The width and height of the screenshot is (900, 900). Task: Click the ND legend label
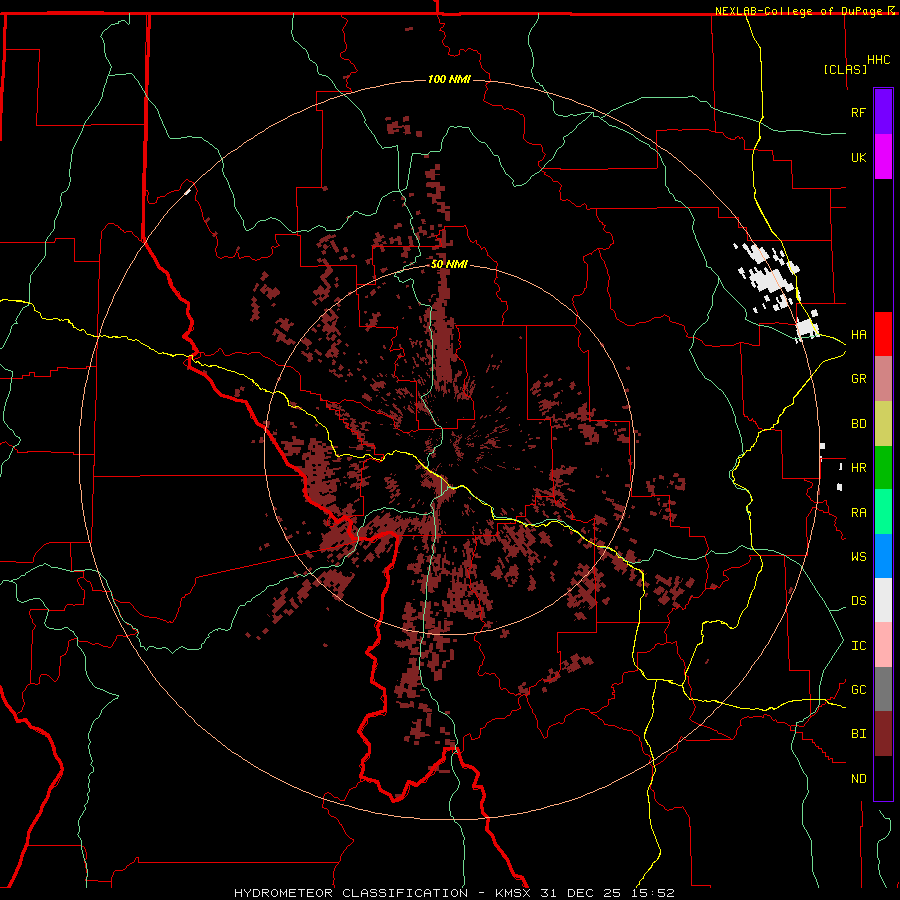pyautogui.click(x=858, y=778)
